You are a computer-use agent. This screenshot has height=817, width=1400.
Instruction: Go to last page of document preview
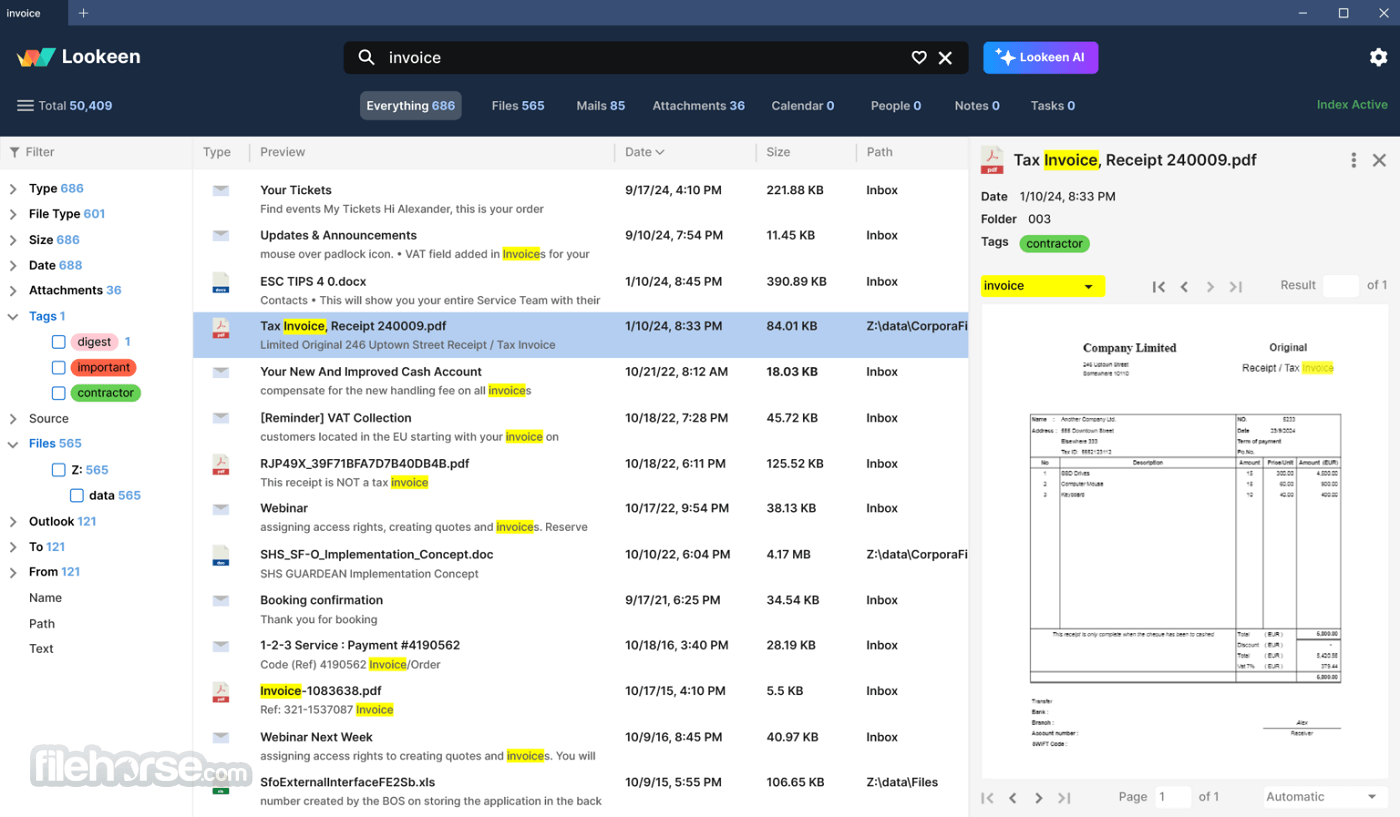[1064, 797]
